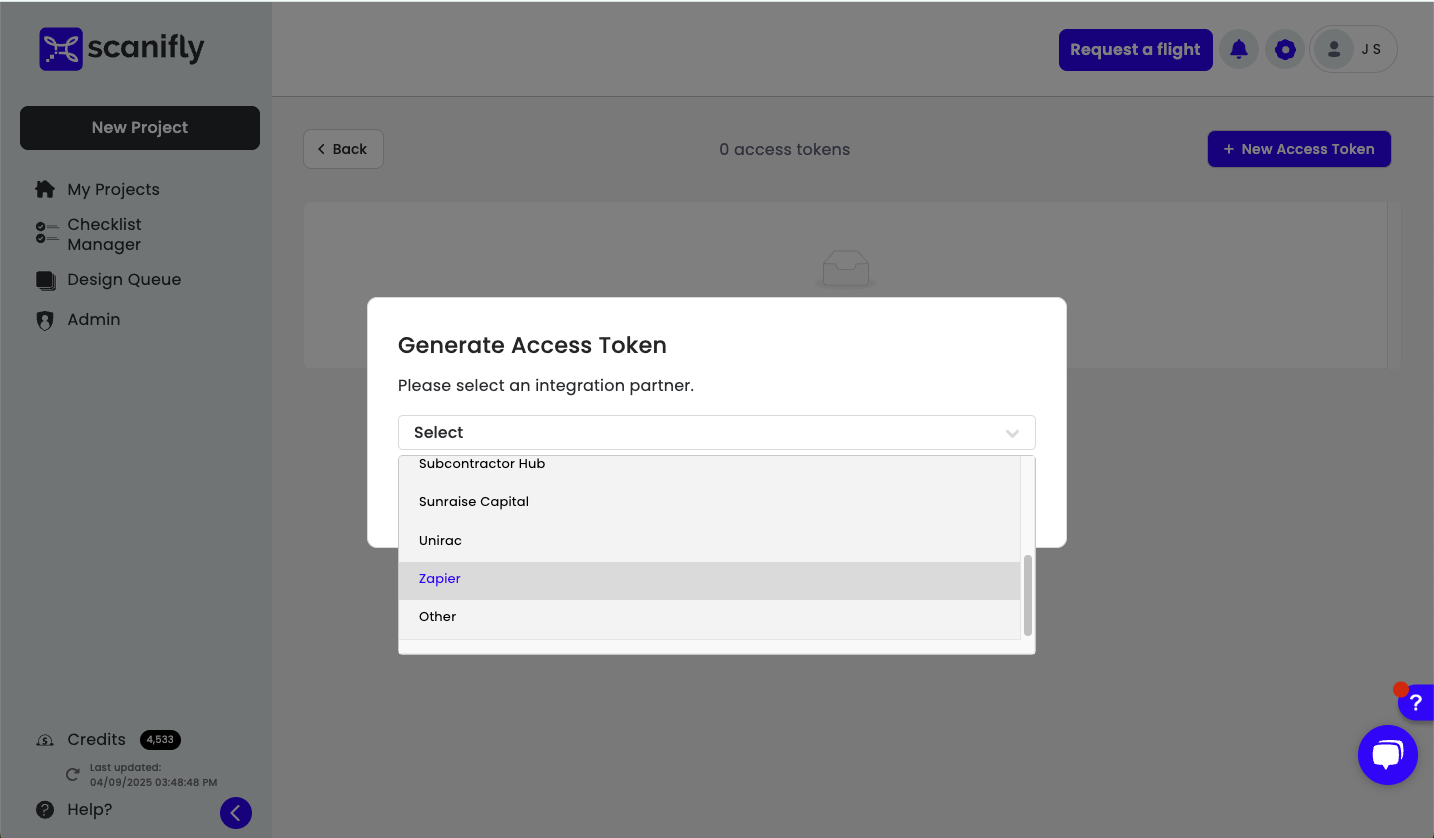Open the My Projects page

tap(113, 189)
